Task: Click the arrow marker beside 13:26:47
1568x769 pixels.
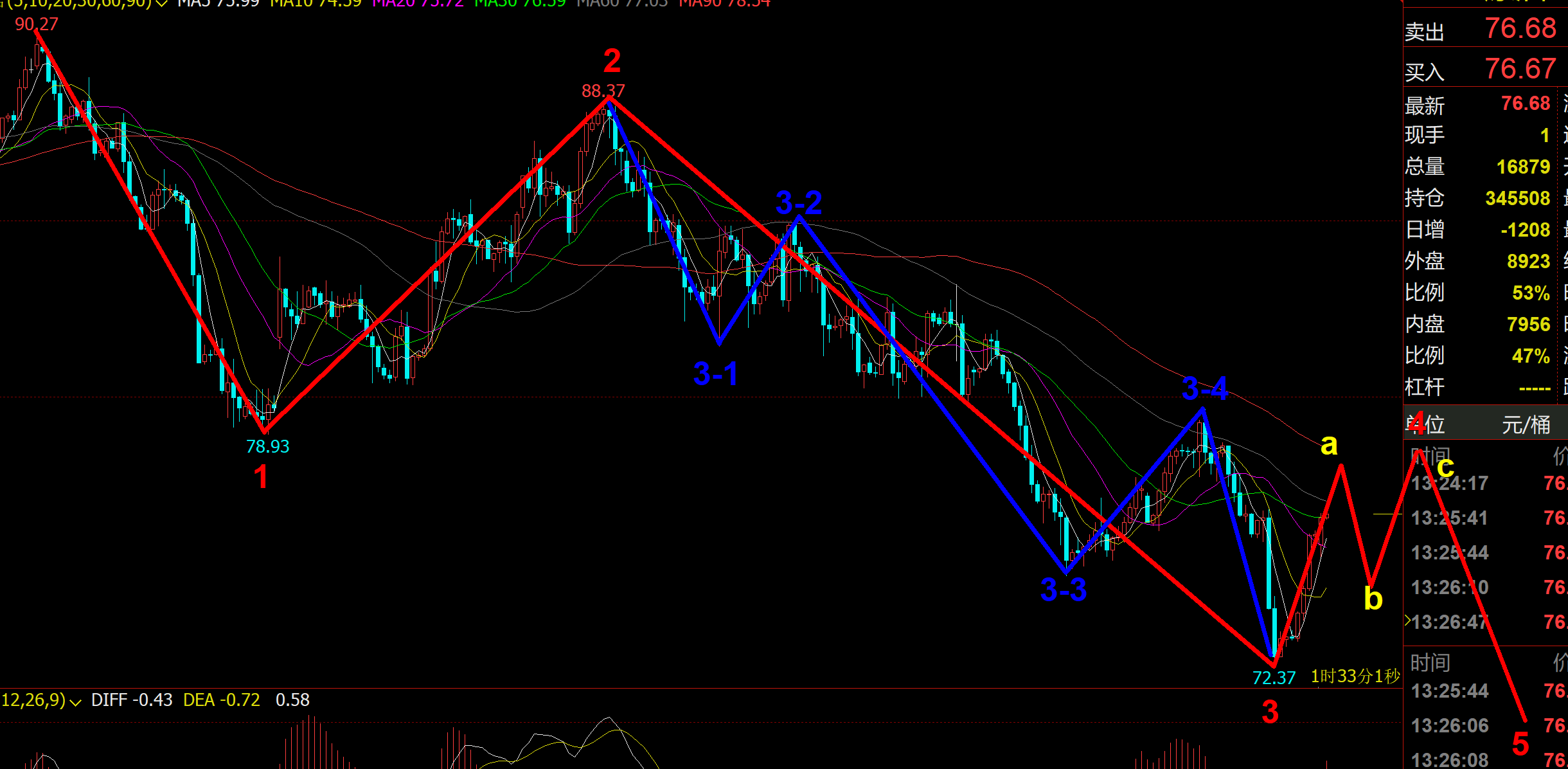Action: tap(1407, 620)
